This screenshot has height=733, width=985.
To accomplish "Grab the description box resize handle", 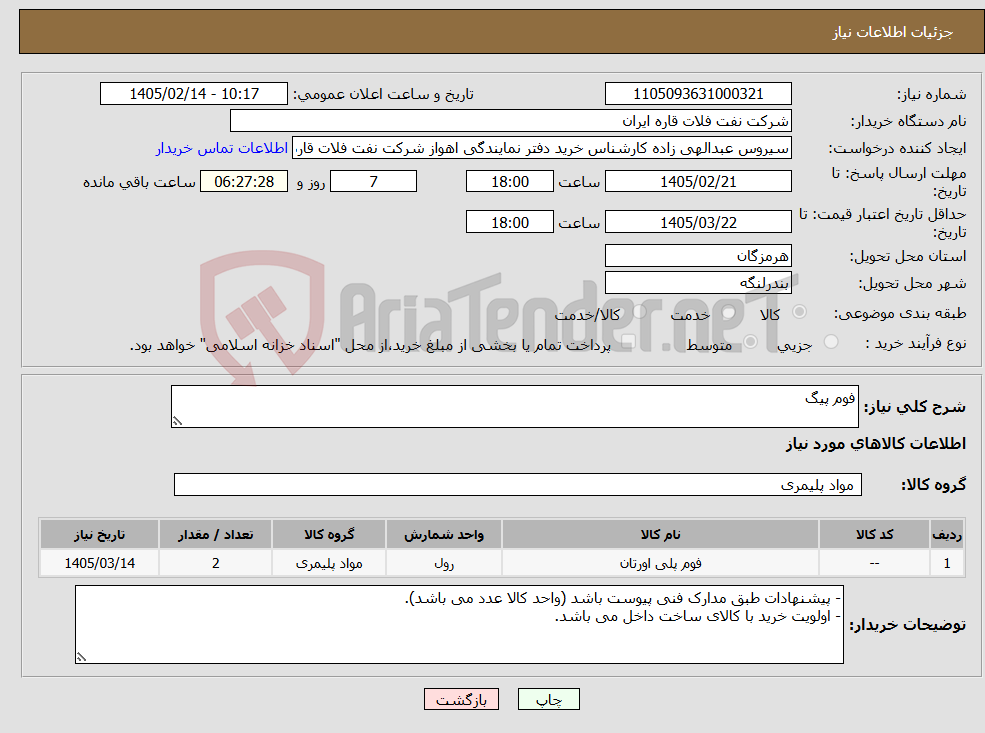I will (x=177, y=421).
